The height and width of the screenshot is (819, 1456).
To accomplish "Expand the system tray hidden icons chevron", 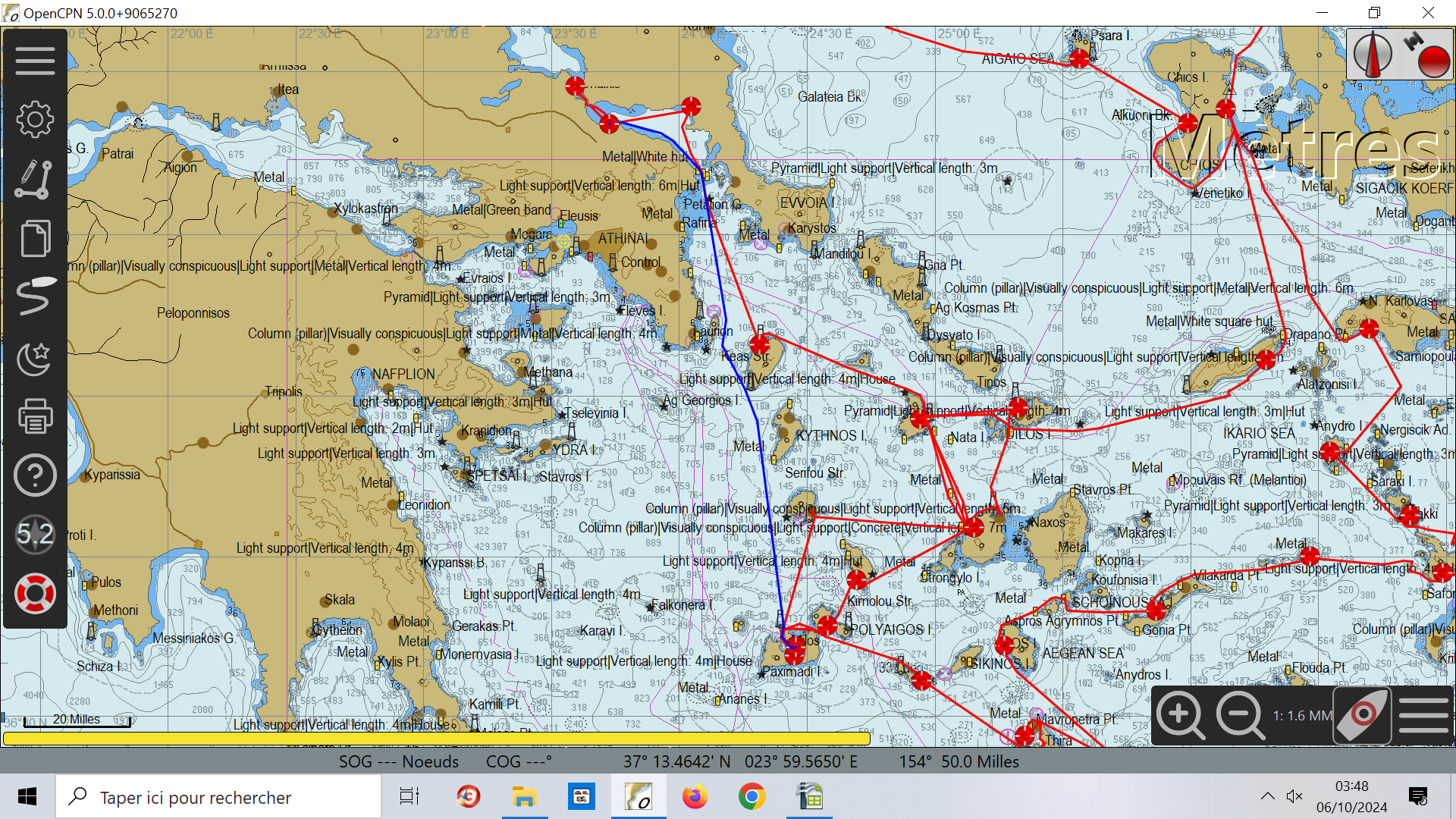I will coord(1267,796).
